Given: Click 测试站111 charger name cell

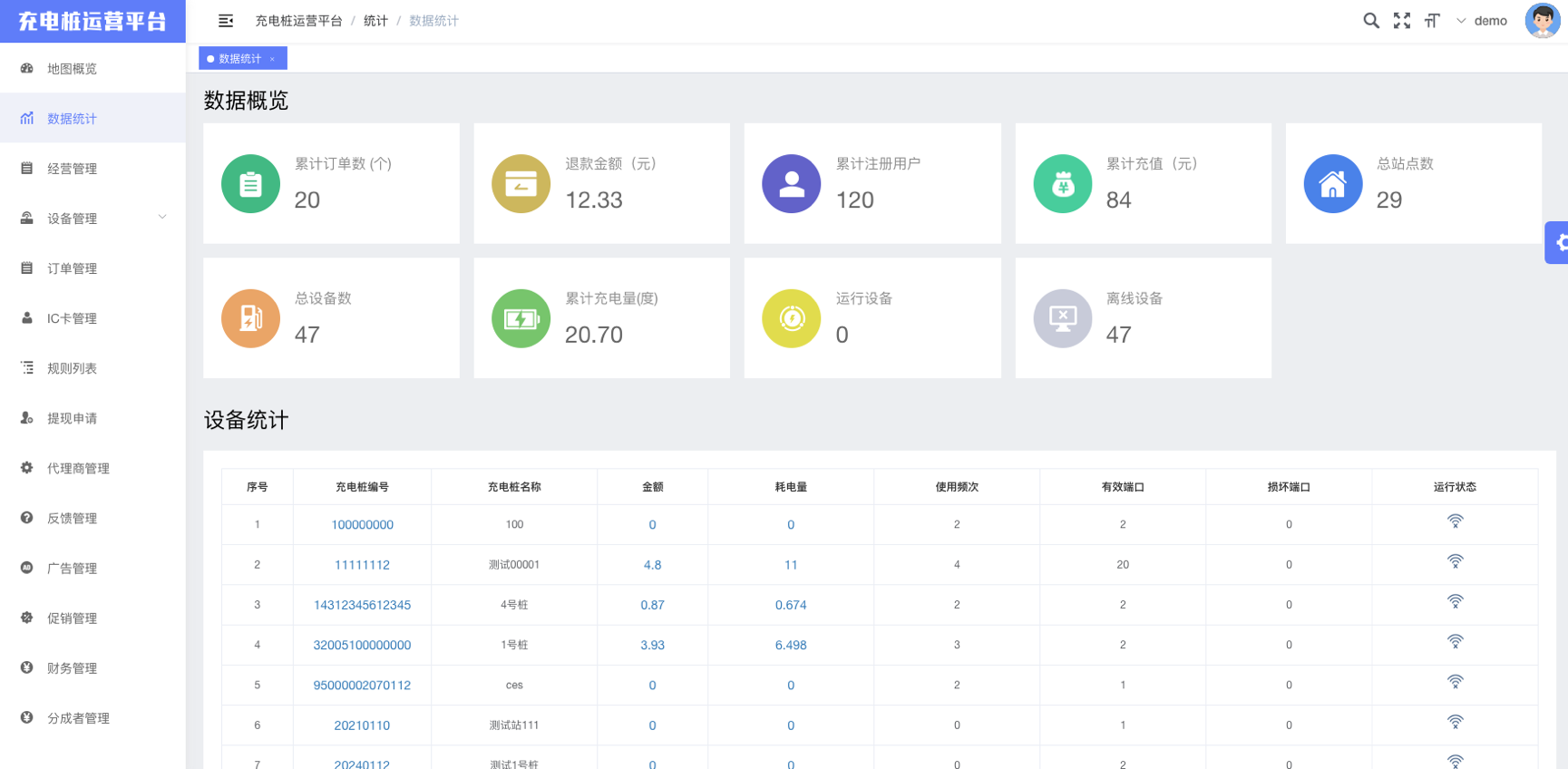Looking at the screenshot, I should point(514,725).
